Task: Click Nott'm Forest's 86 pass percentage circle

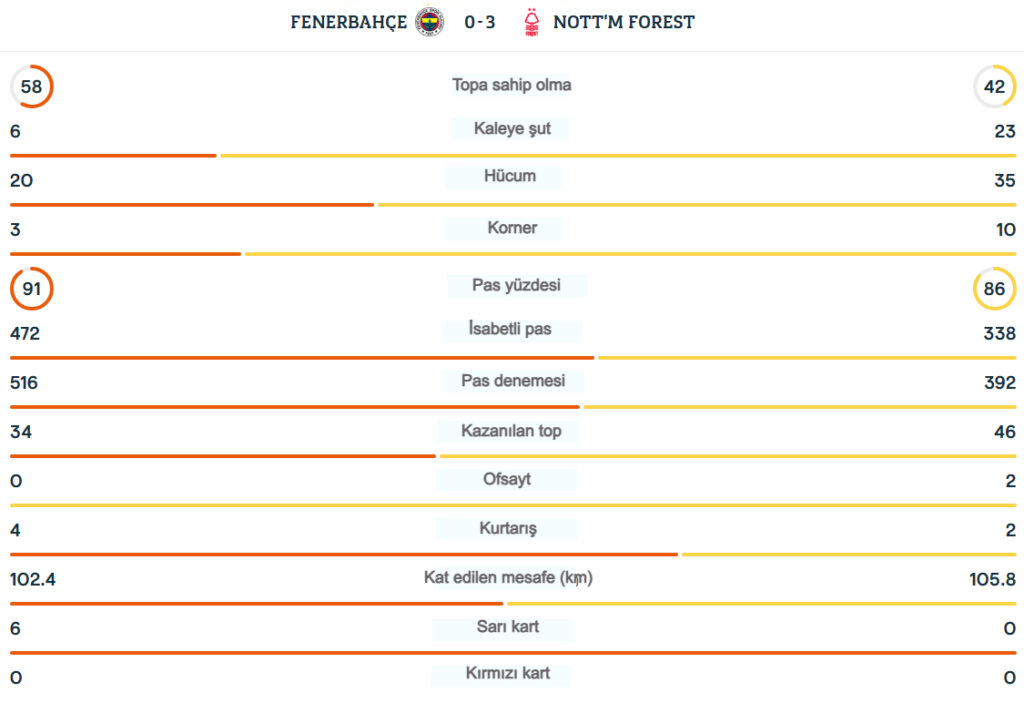Action: point(994,289)
